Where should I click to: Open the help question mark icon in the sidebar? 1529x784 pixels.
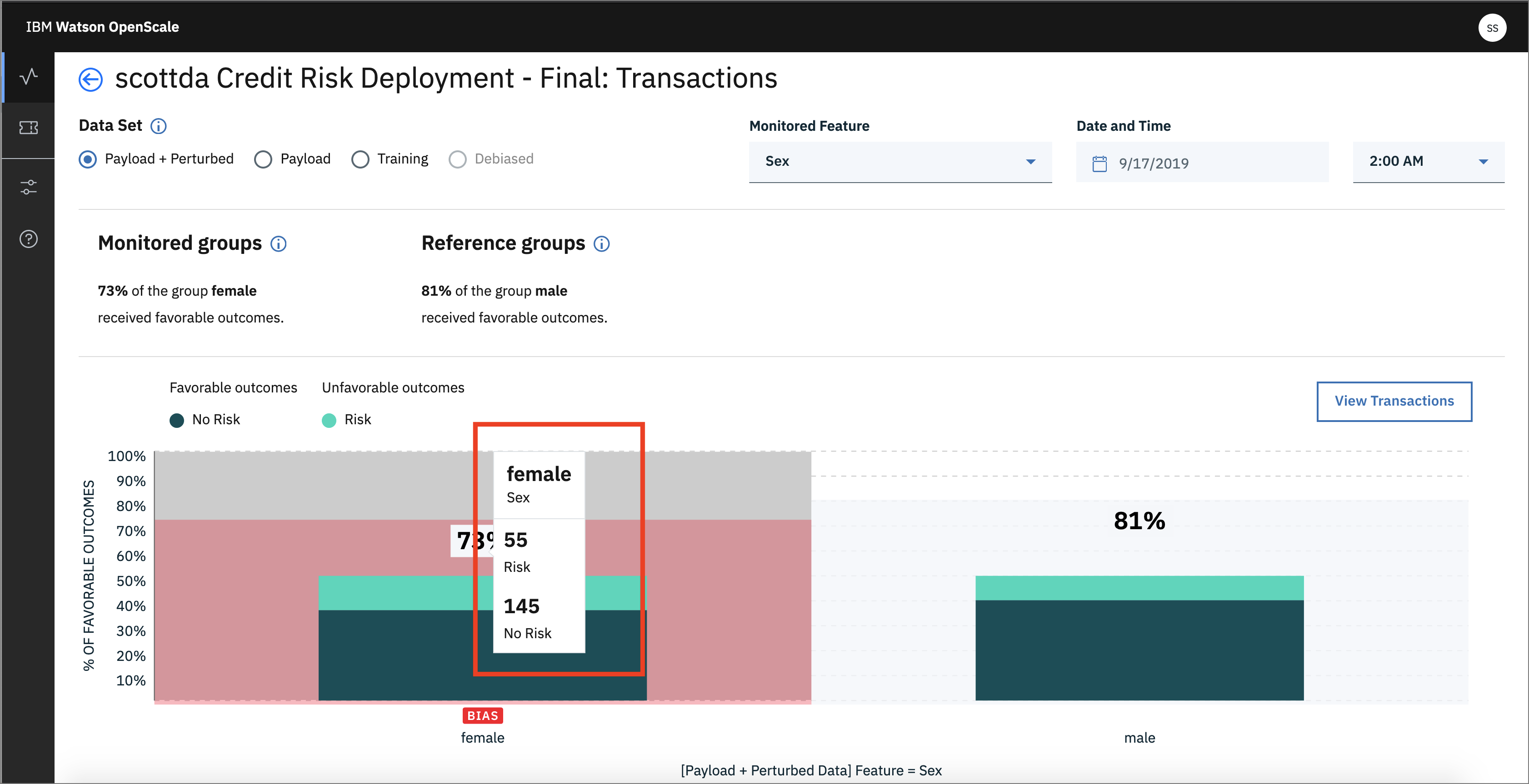coord(29,239)
